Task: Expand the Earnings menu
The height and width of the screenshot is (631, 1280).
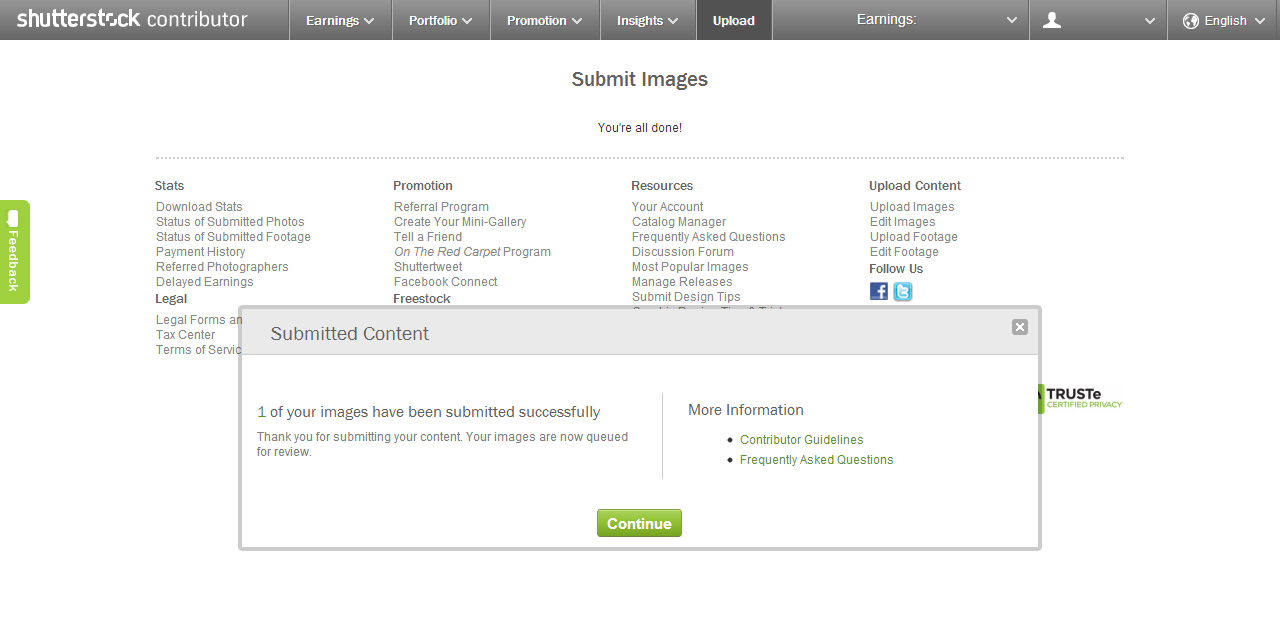Action: pyautogui.click(x=340, y=20)
